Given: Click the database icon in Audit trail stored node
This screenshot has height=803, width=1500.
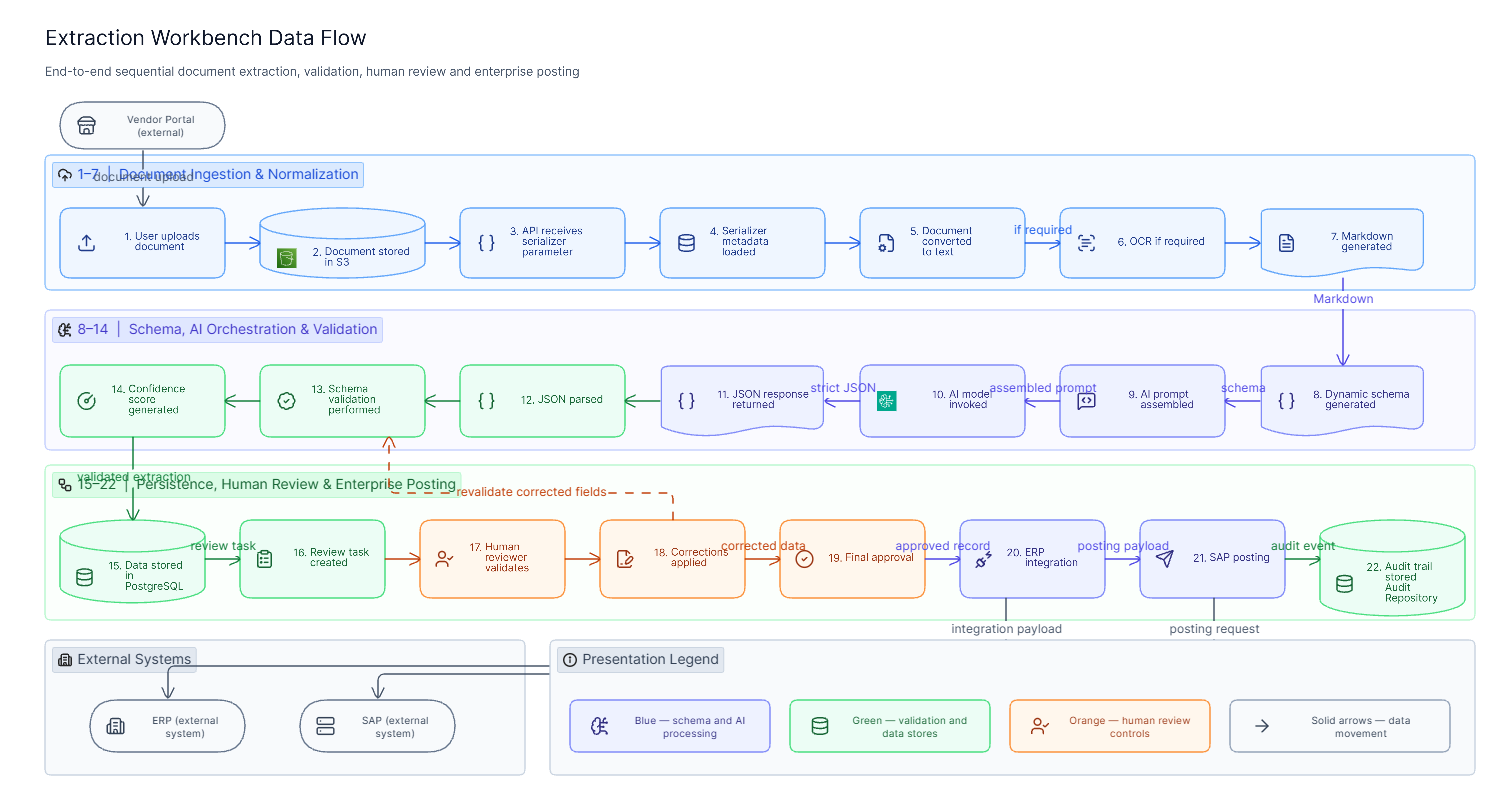Looking at the screenshot, I should (x=1345, y=583).
